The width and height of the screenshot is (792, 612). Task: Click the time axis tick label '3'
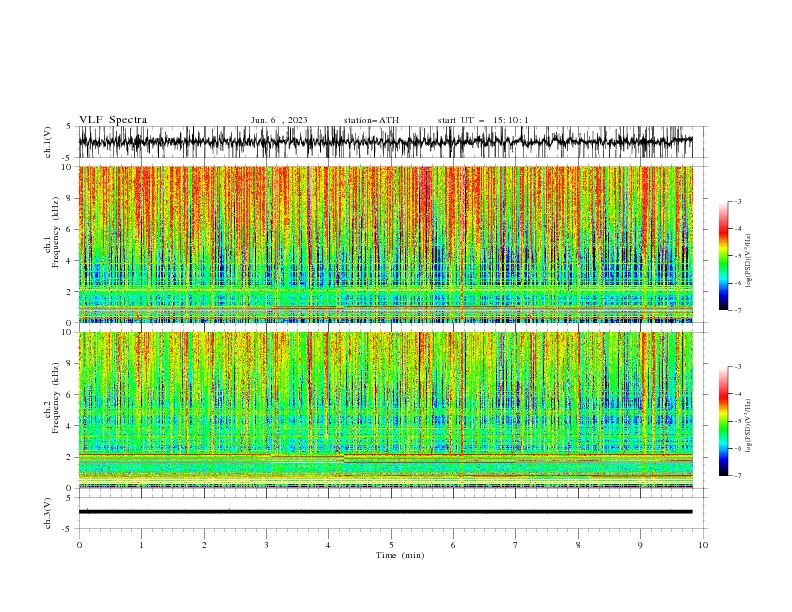coord(266,545)
